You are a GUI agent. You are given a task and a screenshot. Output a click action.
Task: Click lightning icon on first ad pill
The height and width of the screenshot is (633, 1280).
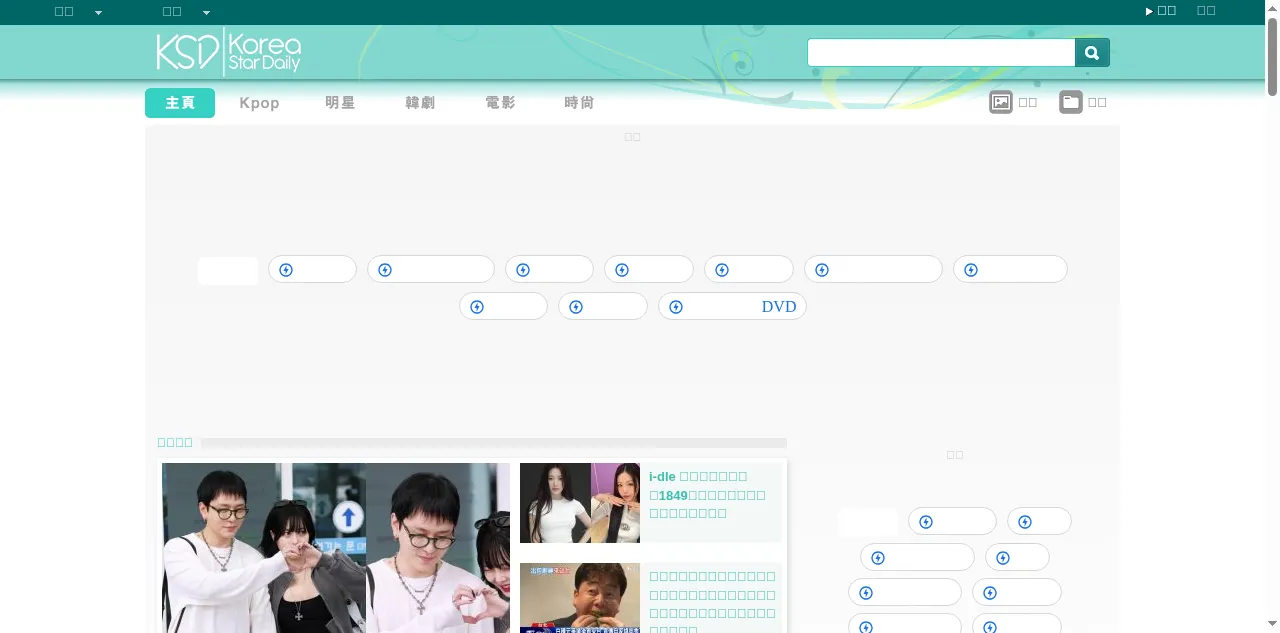pyautogui.click(x=286, y=270)
